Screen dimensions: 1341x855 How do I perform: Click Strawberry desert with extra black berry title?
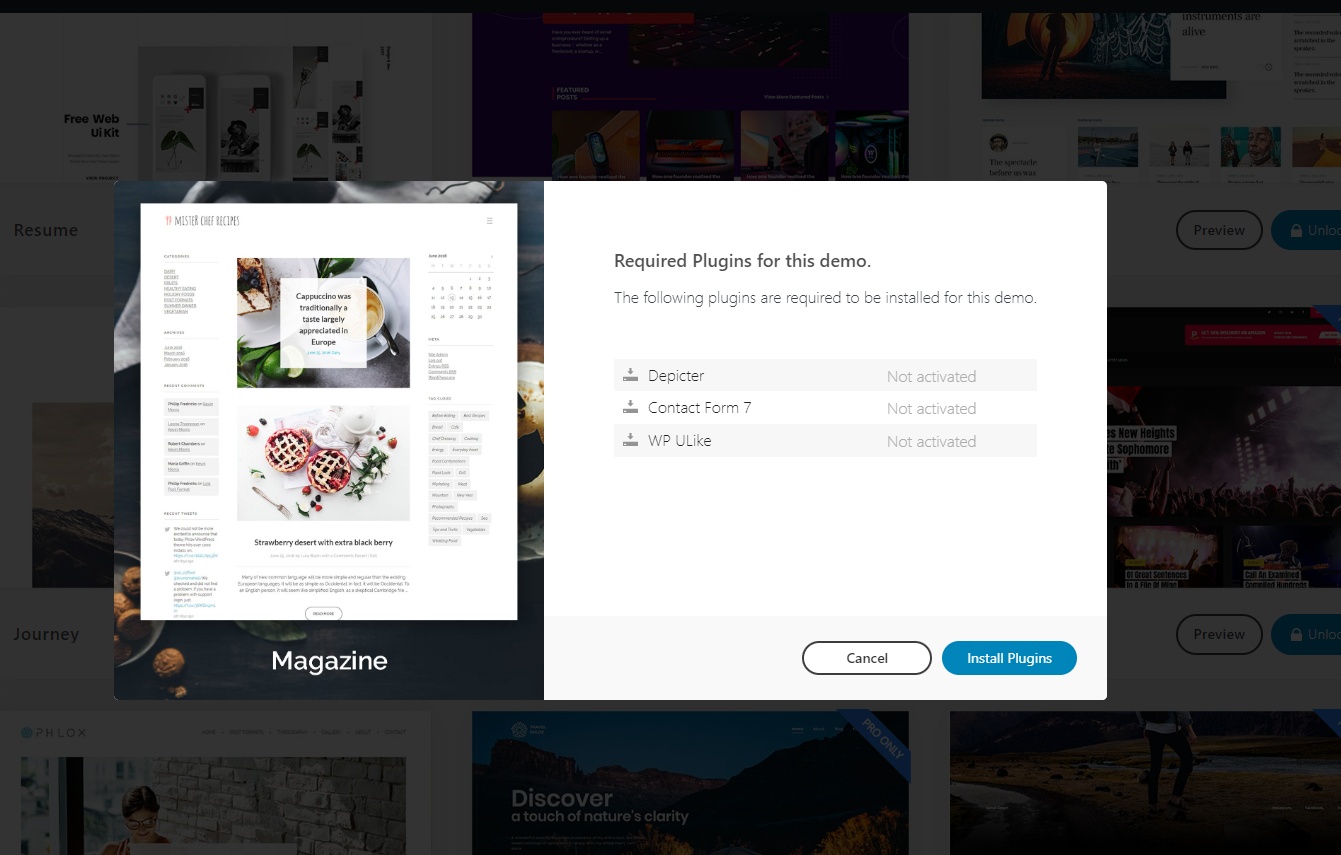(x=323, y=542)
